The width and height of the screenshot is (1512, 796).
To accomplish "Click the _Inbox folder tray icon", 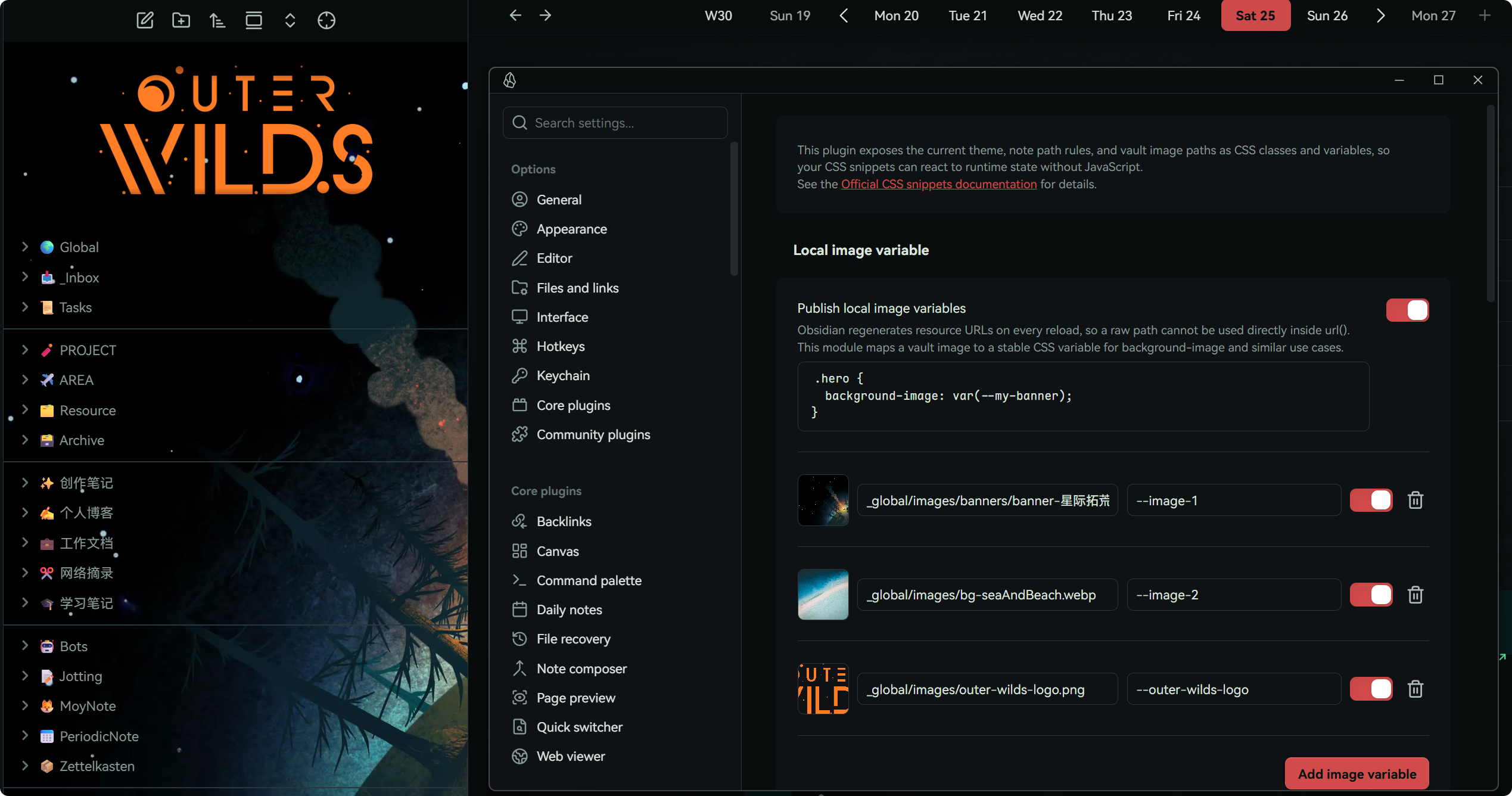I will 47,278.
